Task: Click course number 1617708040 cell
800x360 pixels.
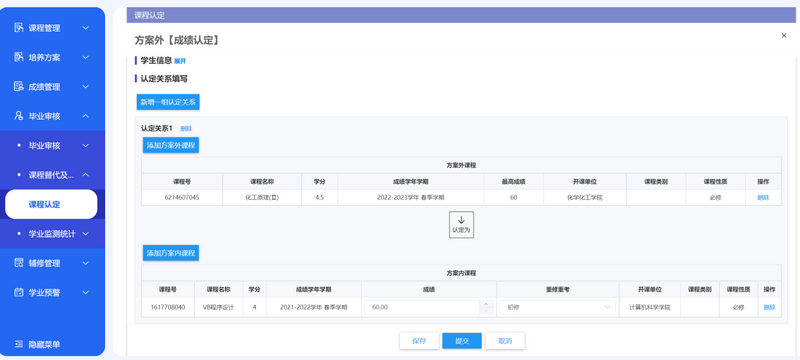Action: pos(168,307)
